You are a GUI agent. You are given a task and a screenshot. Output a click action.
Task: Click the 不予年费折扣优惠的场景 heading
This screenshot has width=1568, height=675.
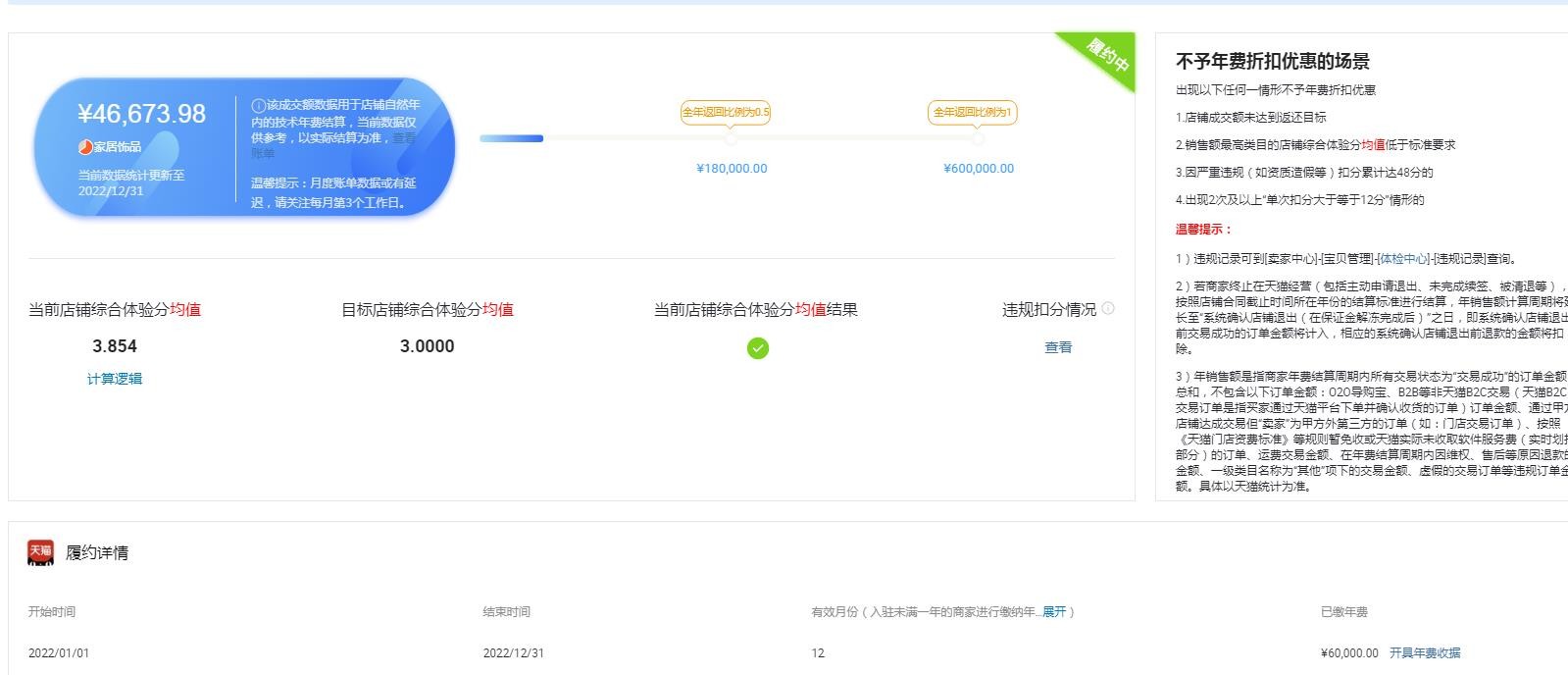tap(1273, 61)
